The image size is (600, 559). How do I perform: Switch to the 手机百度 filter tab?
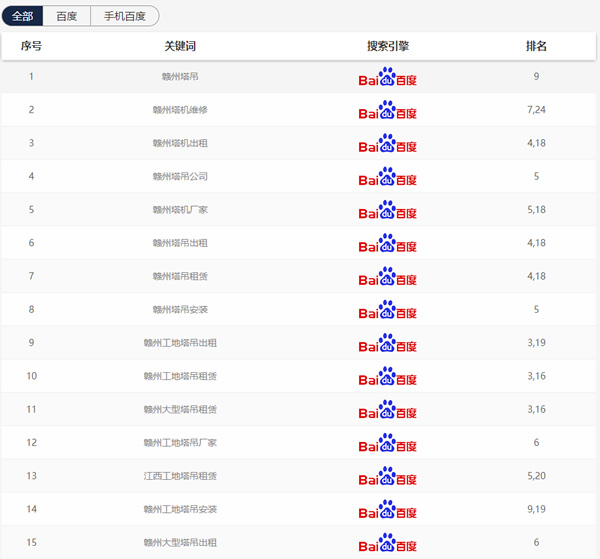(125, 16)
